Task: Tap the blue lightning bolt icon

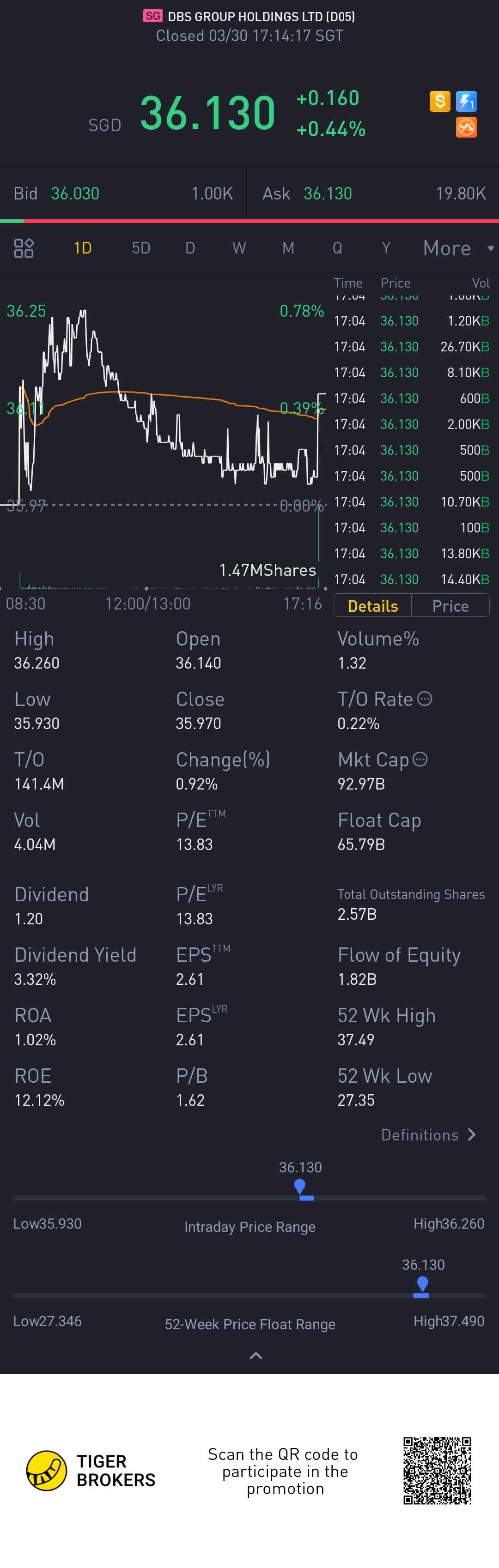Action: click(x=466, y=101)
